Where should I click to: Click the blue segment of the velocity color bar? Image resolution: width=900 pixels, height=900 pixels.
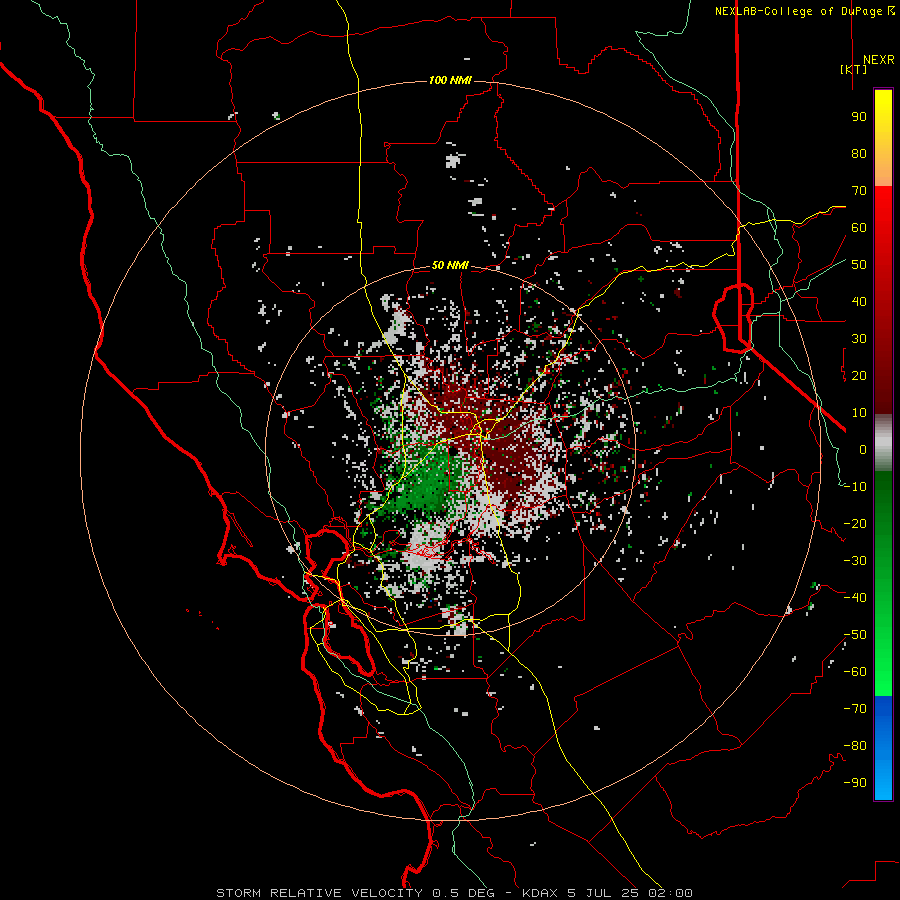point(883,748)
